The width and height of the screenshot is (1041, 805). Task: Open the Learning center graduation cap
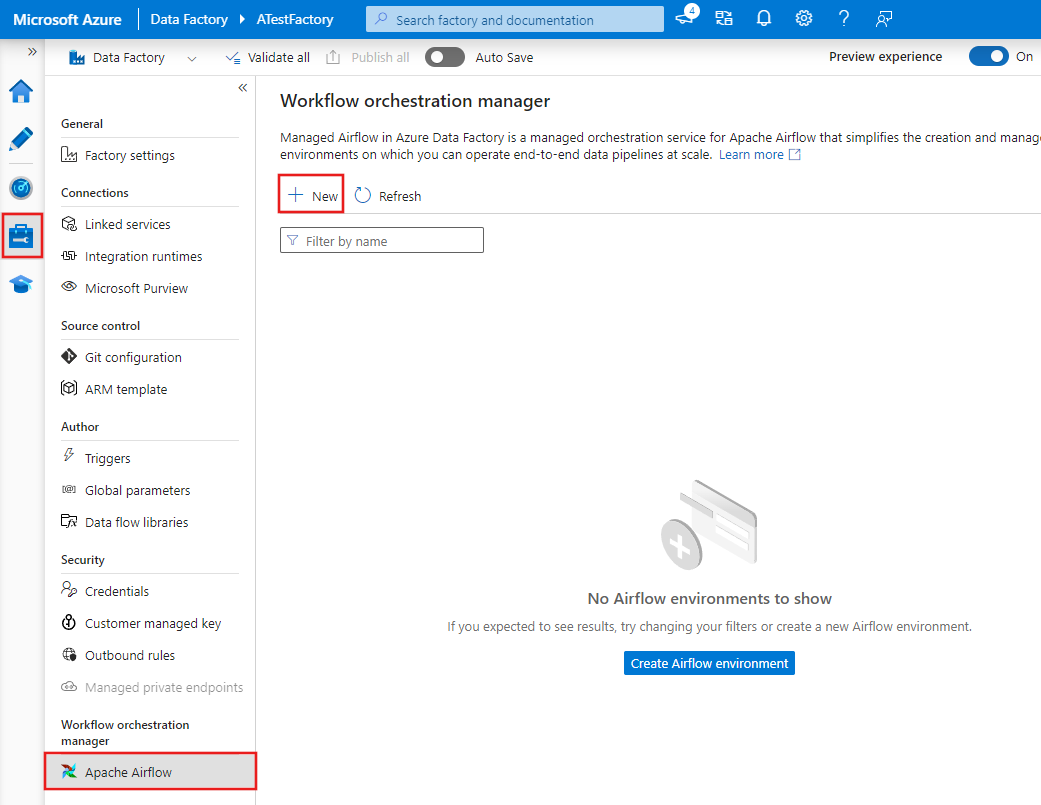pos(21,285)
